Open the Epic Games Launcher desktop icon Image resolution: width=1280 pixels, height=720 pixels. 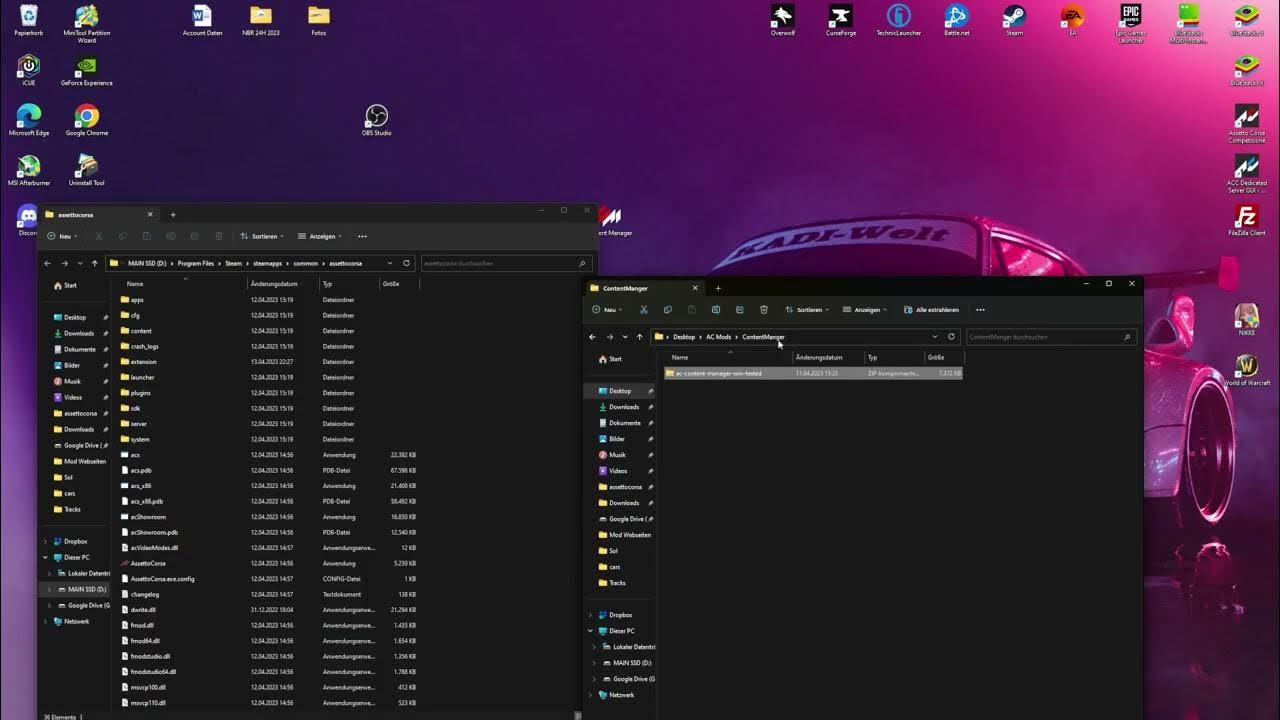click(x=1130, y=24)
